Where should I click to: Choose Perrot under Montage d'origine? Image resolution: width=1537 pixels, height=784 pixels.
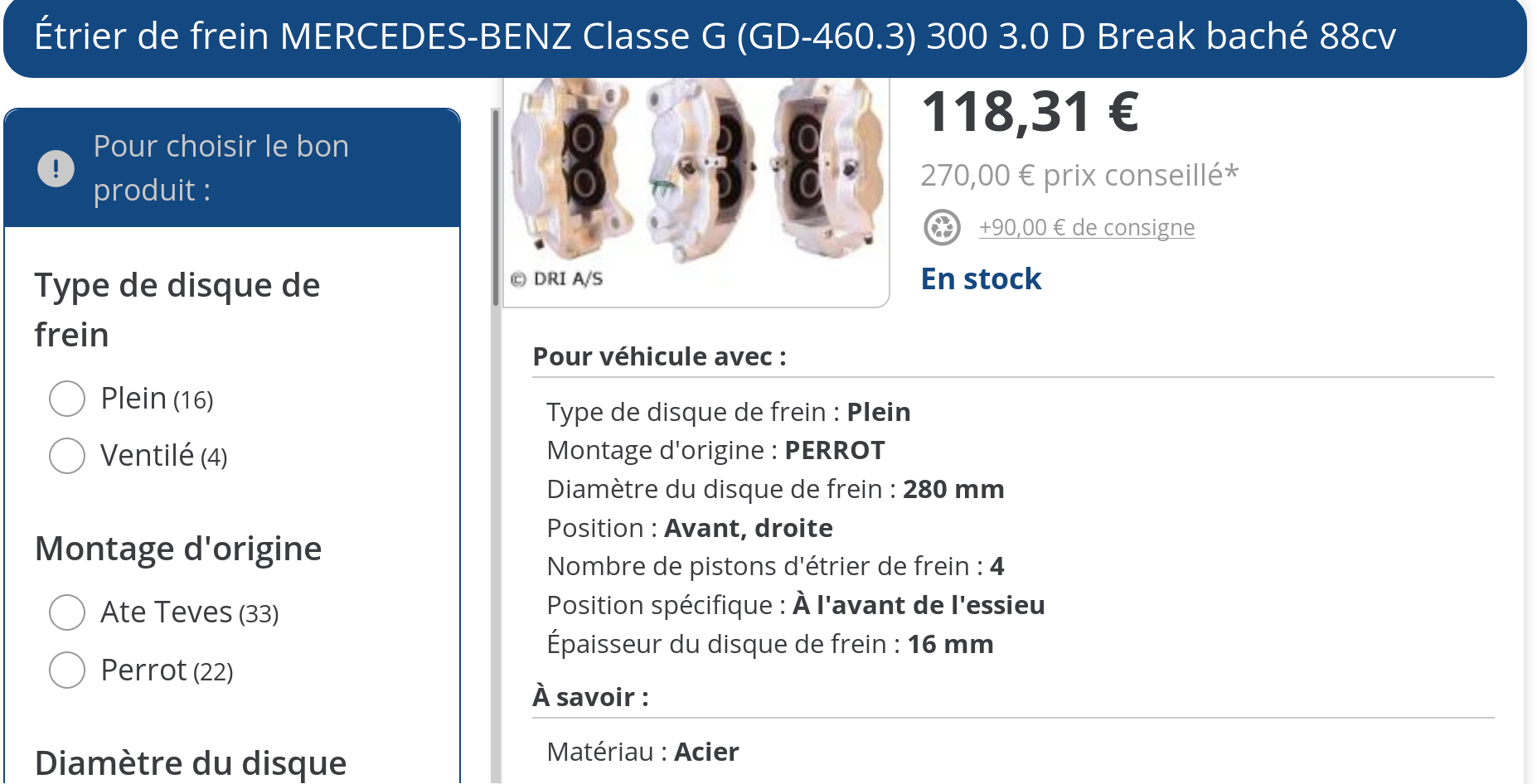(67, 670)
